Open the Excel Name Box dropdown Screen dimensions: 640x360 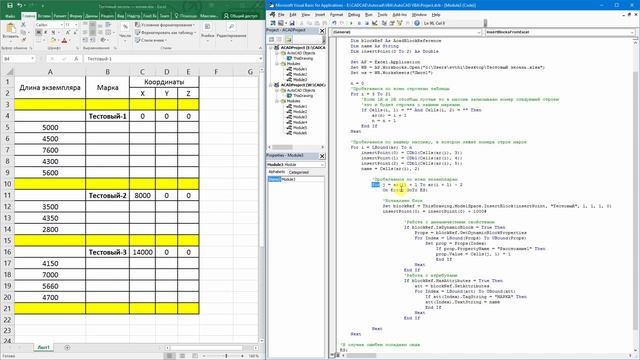(32, 59)
